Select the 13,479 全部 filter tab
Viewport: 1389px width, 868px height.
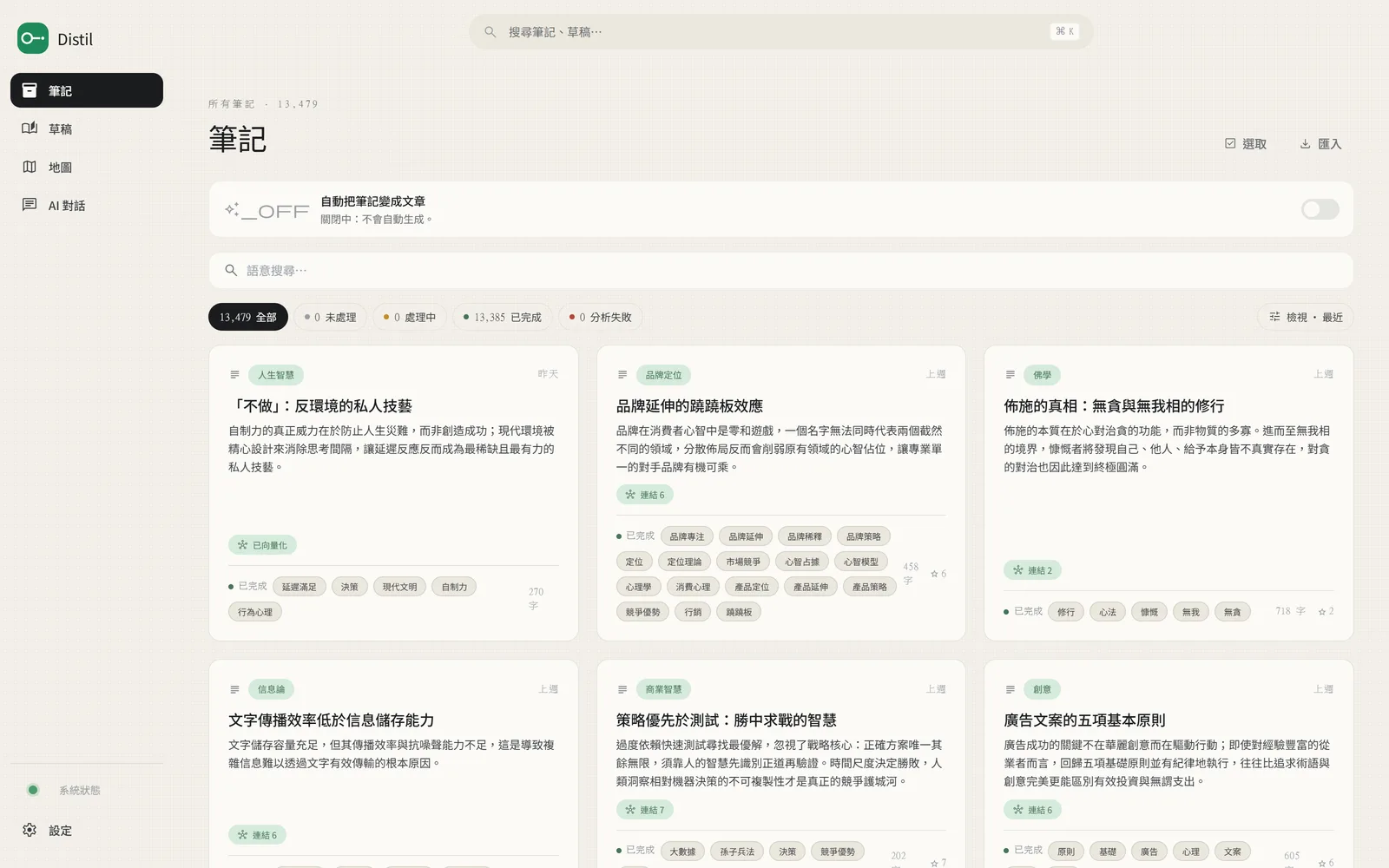247,317
